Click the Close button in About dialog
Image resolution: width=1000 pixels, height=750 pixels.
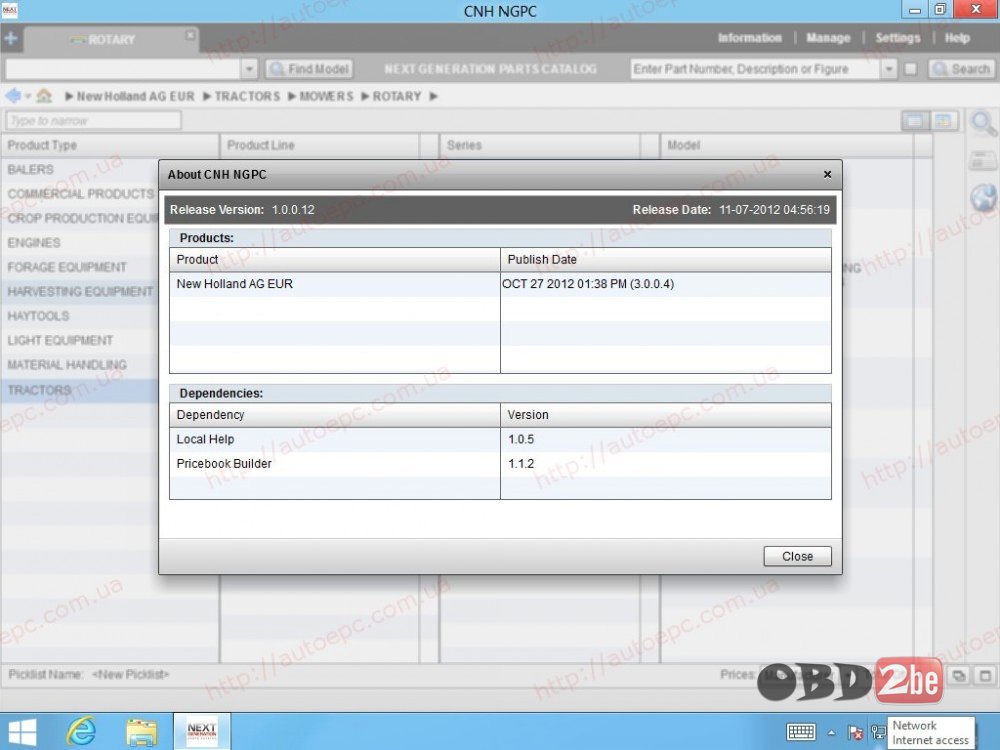pyautogui.click(x=797, y=556)
